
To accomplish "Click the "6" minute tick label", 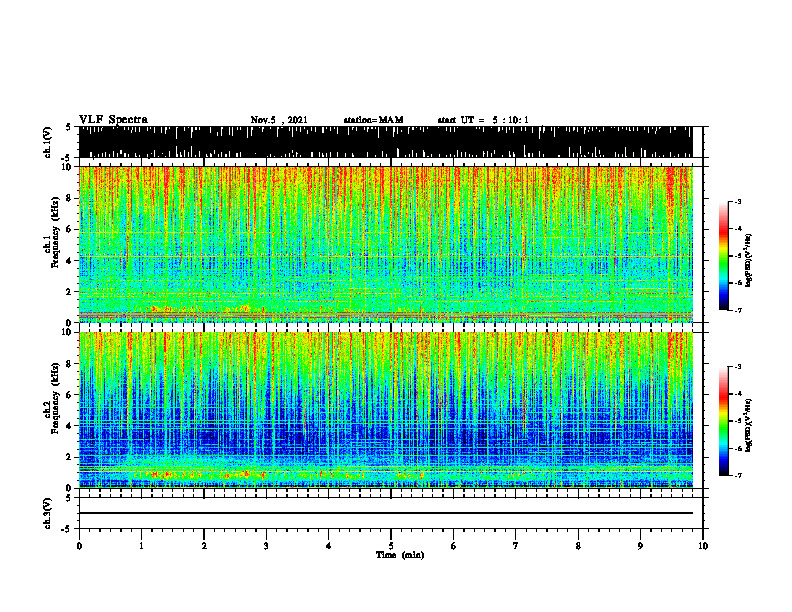I will (x=454, y=546).
